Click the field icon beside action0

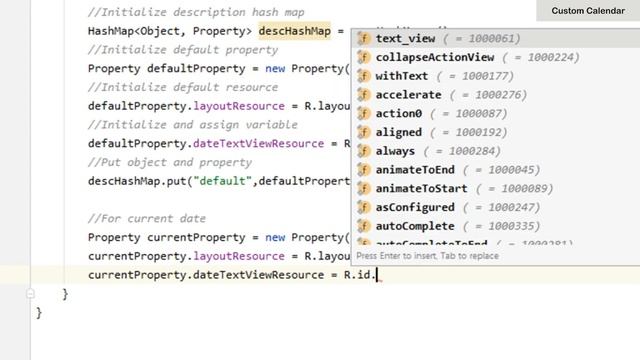[x=363, y=114]
